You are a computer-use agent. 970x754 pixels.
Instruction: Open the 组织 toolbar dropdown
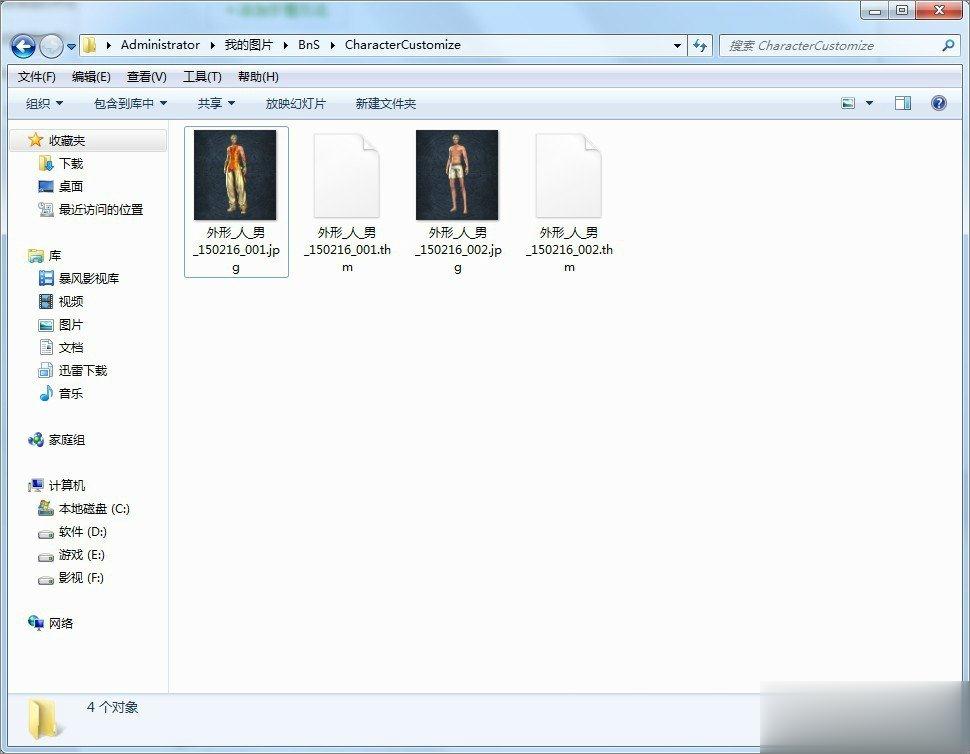pyautogui.click(x=44, y=103)
